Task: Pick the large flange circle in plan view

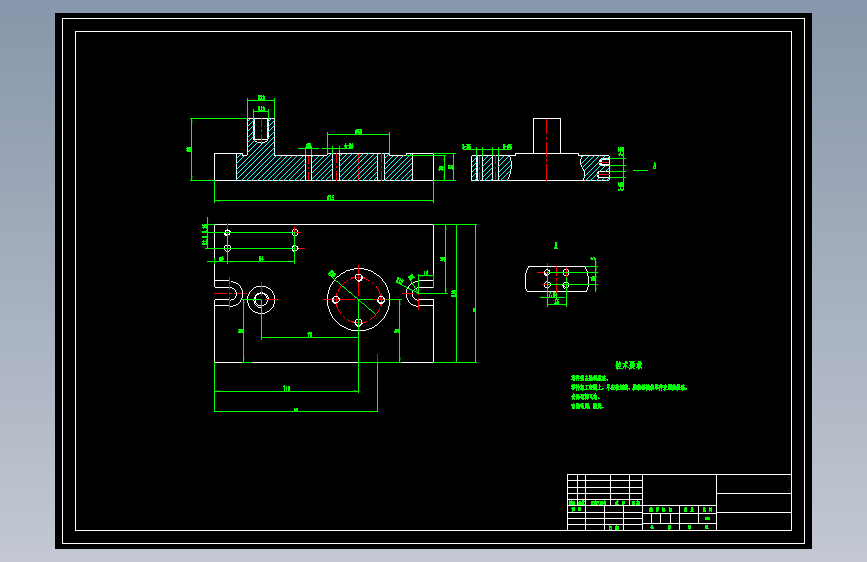Action: point(358,300)
